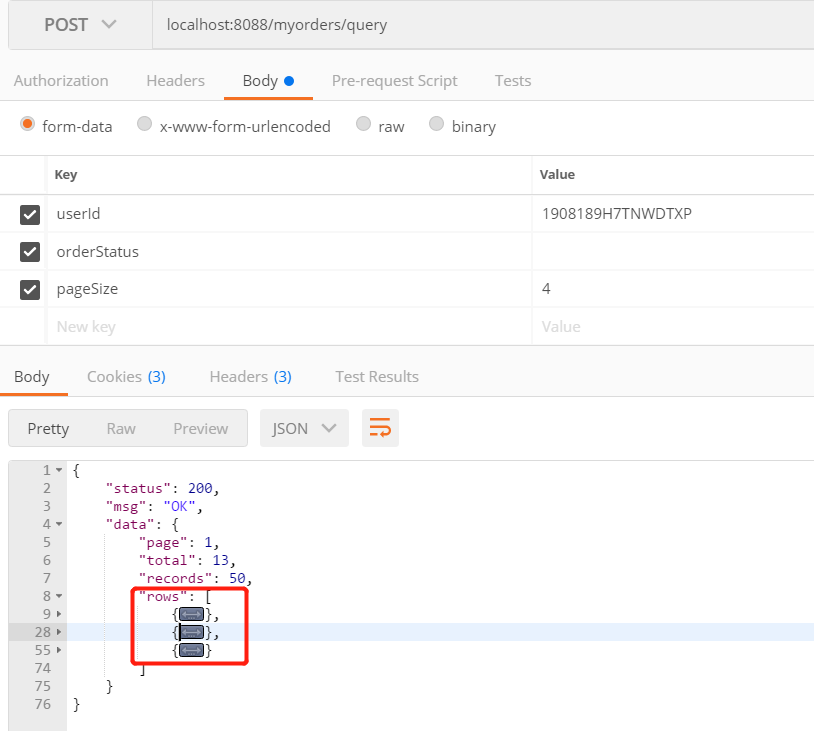Open the response Cookies (3) tab
Viewport: 814px width, 731px height.
[x=126, y=377]
